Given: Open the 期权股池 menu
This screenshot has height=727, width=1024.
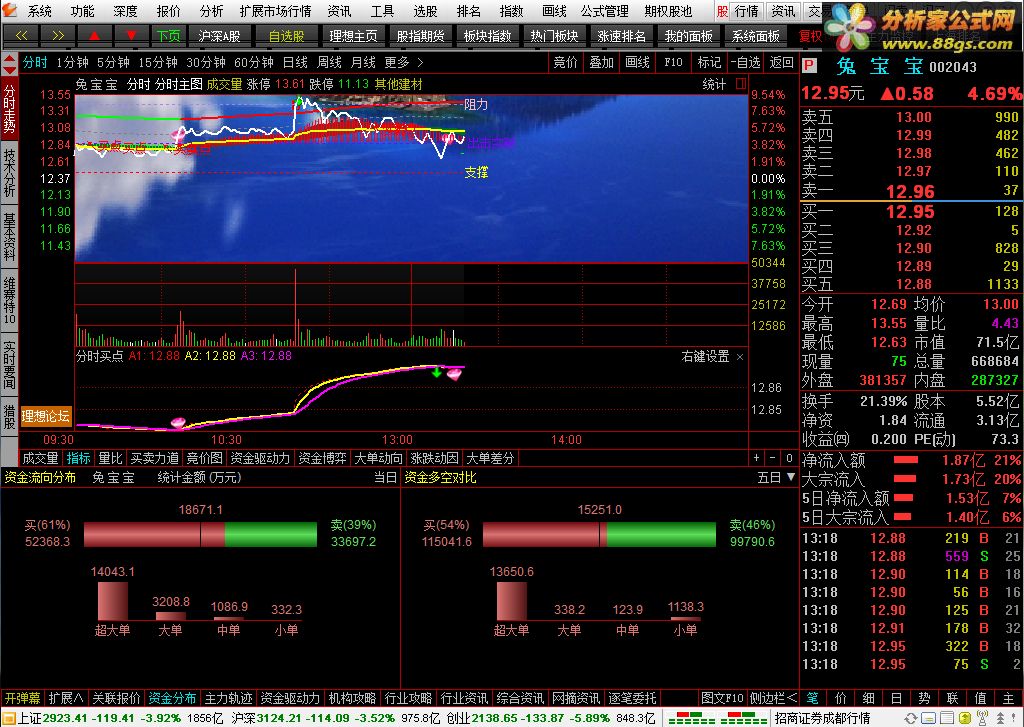Looking at the screenshot, I should pos(668,11).
